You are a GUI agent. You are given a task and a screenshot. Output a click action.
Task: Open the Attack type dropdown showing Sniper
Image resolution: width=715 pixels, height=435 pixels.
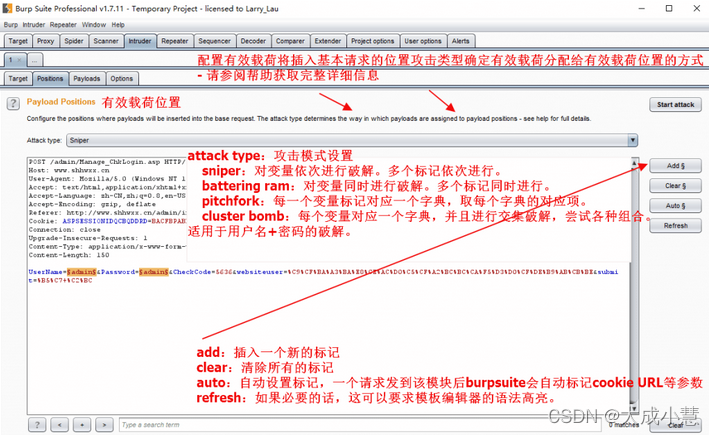(352, 140)
